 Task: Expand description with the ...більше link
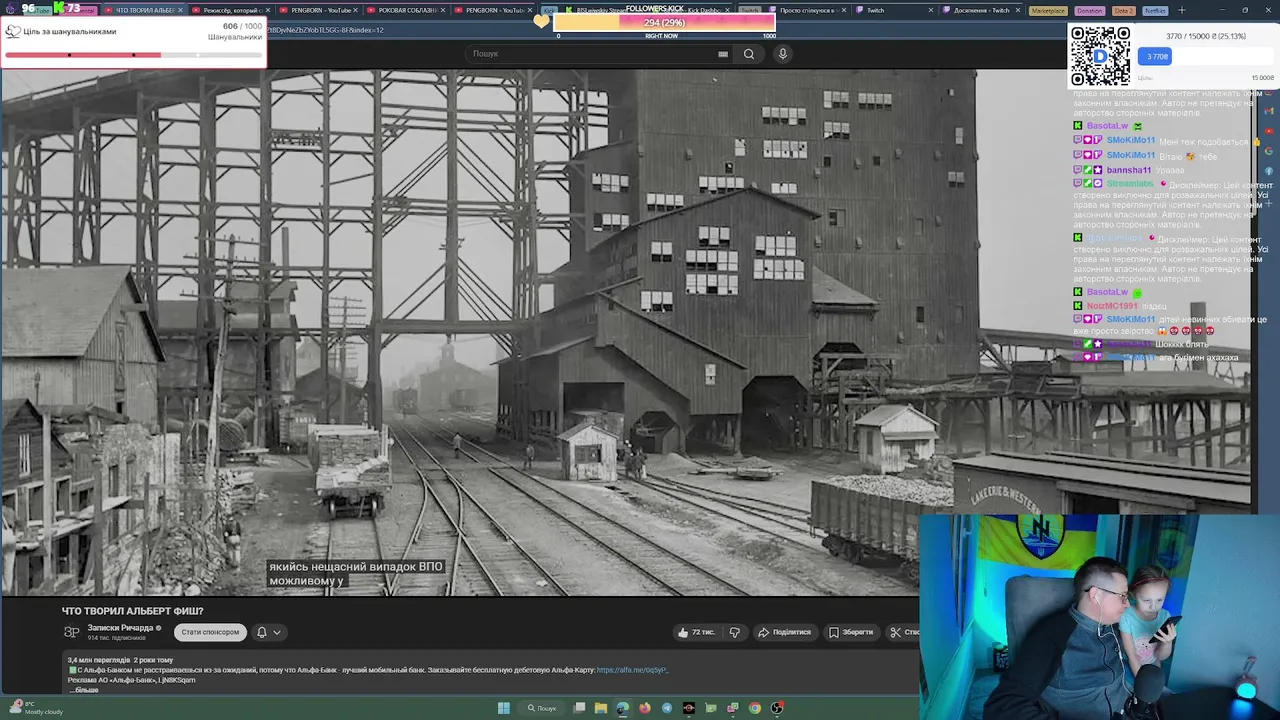[x=83, y=690]
